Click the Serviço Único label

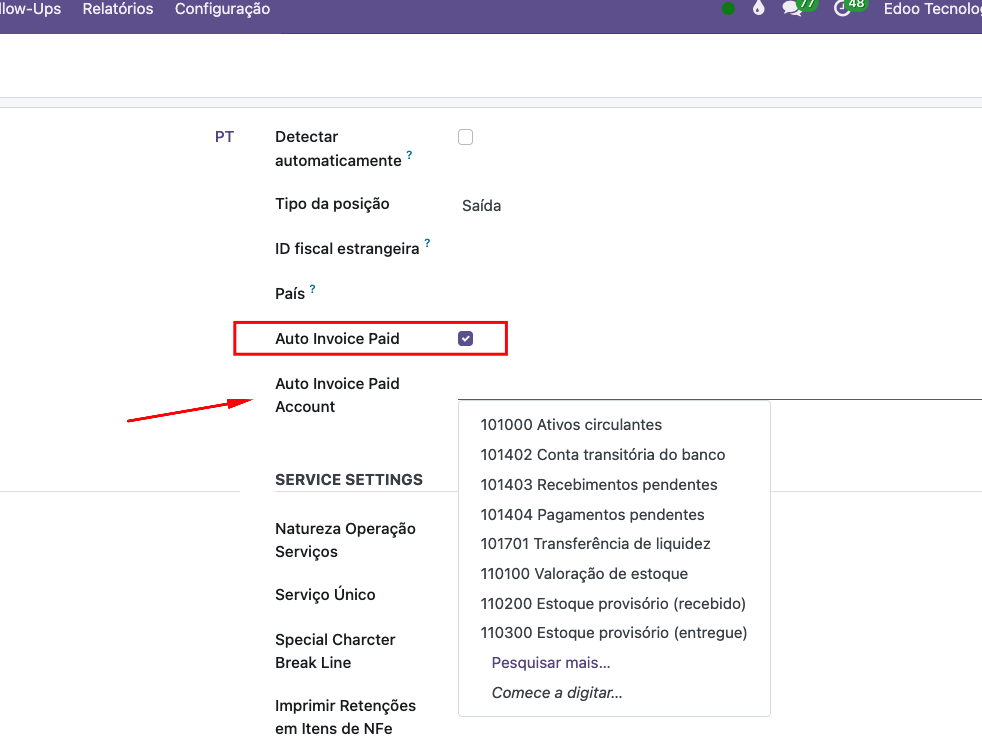pos(325,594)
